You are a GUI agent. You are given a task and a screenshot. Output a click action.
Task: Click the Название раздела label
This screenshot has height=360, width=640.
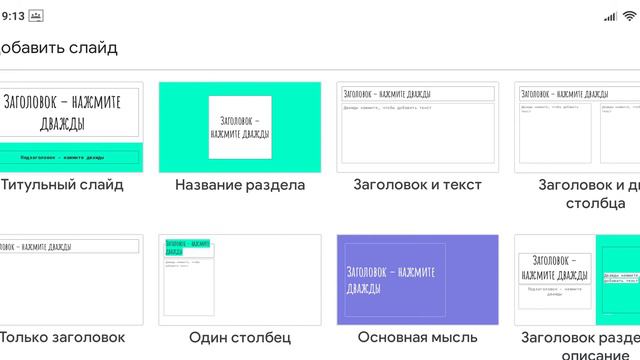point(240,185)
